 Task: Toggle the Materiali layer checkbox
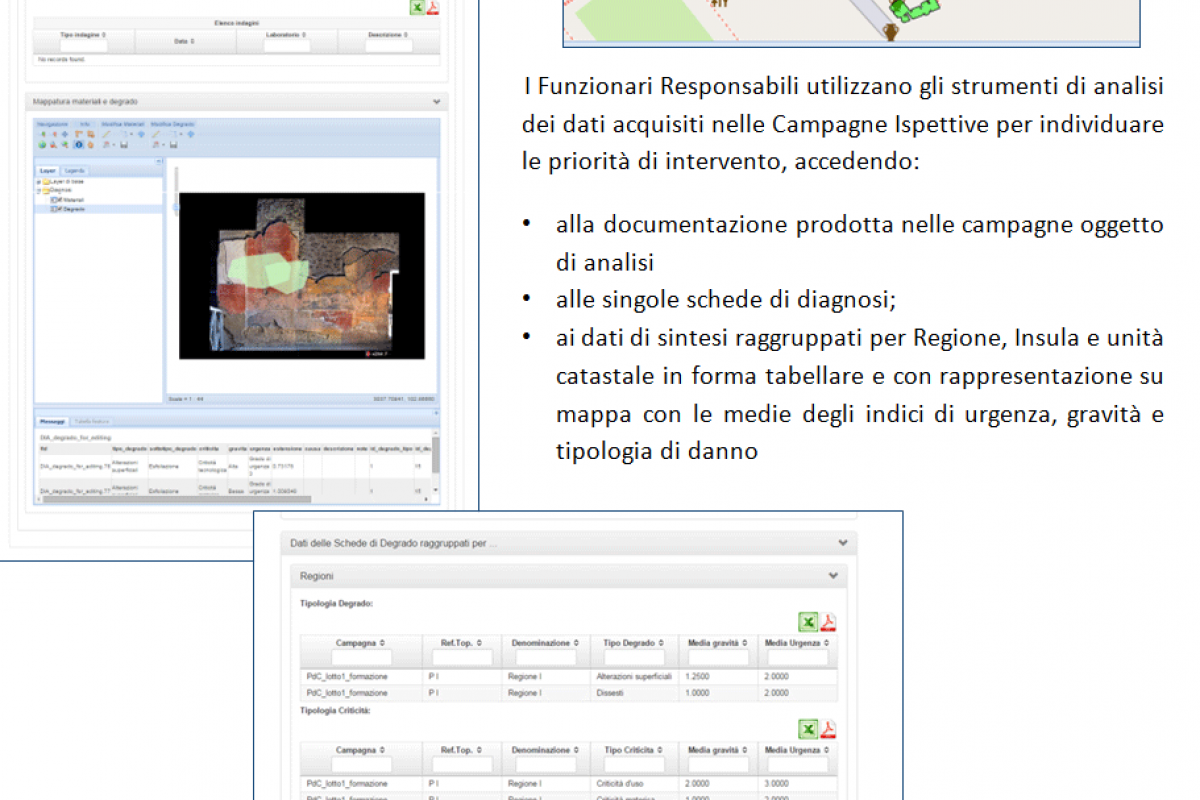click(59, 200)
